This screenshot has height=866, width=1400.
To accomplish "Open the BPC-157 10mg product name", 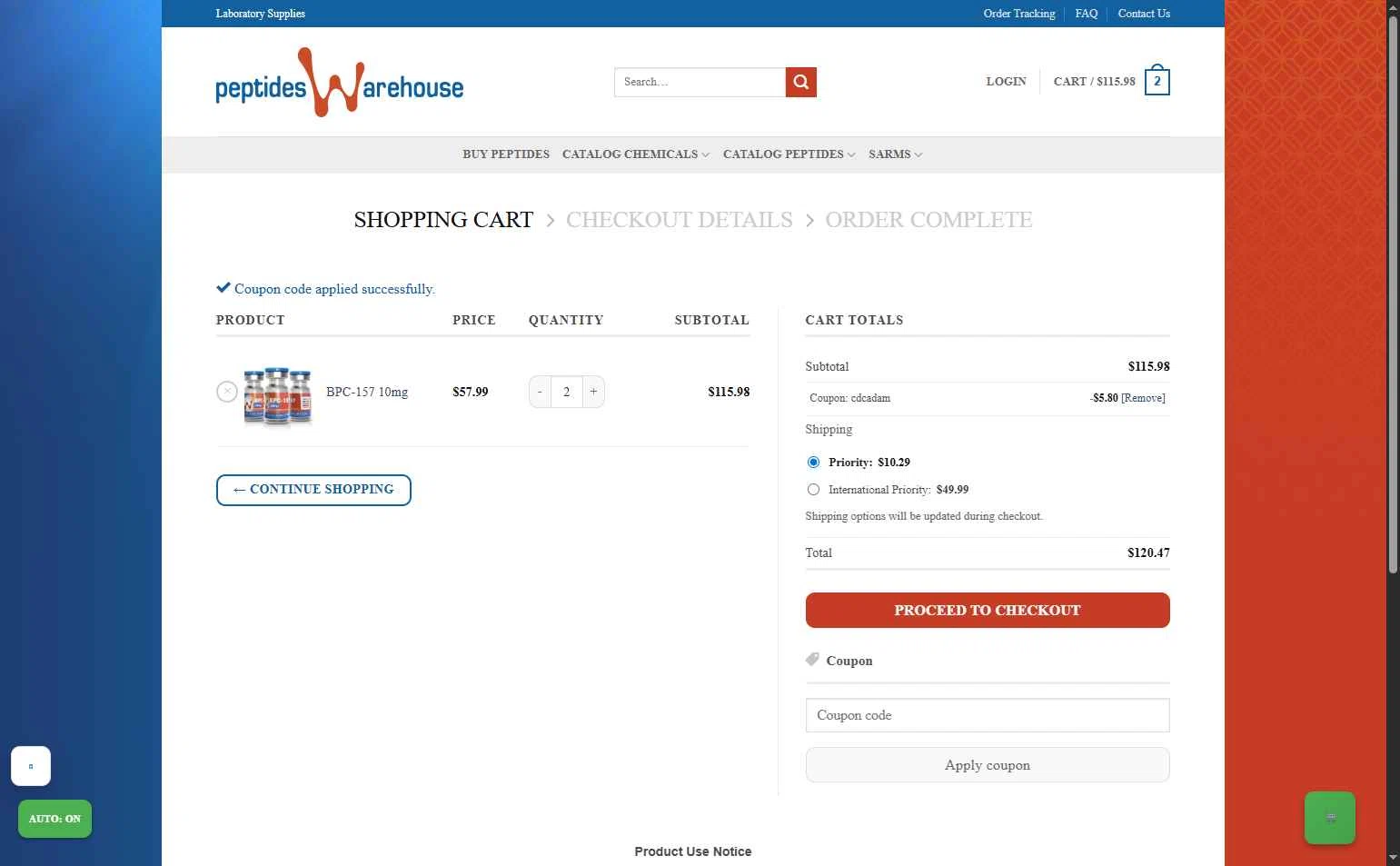I will click(367, 392).
